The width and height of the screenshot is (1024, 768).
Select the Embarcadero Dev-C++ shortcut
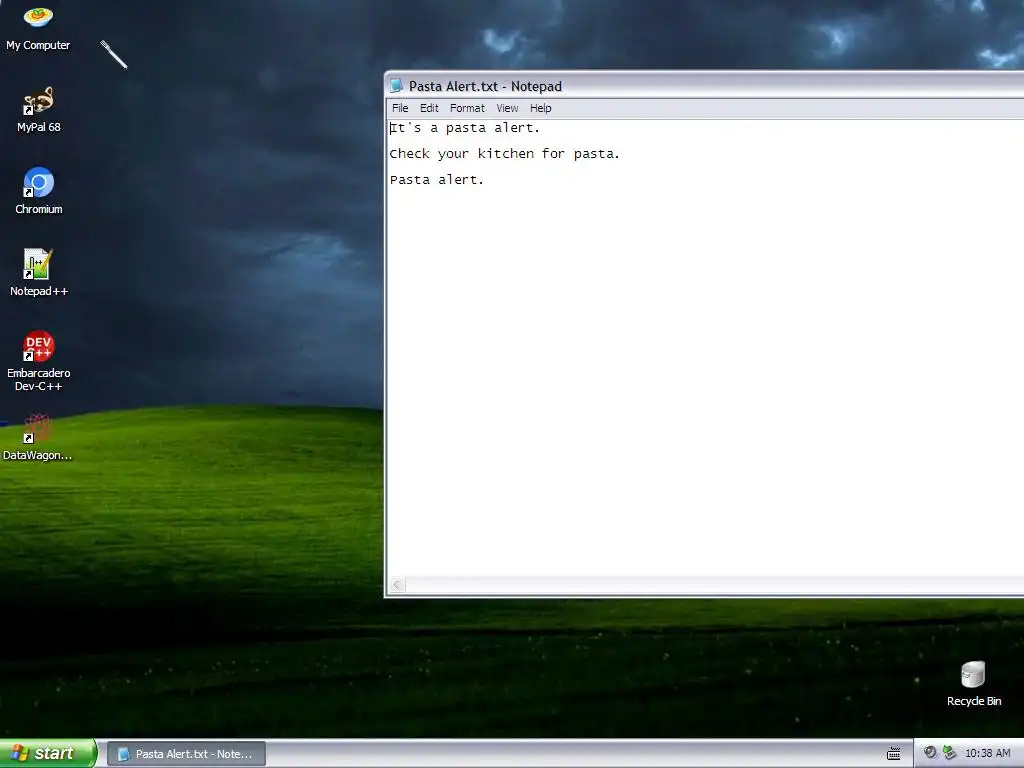pos(39,361)
